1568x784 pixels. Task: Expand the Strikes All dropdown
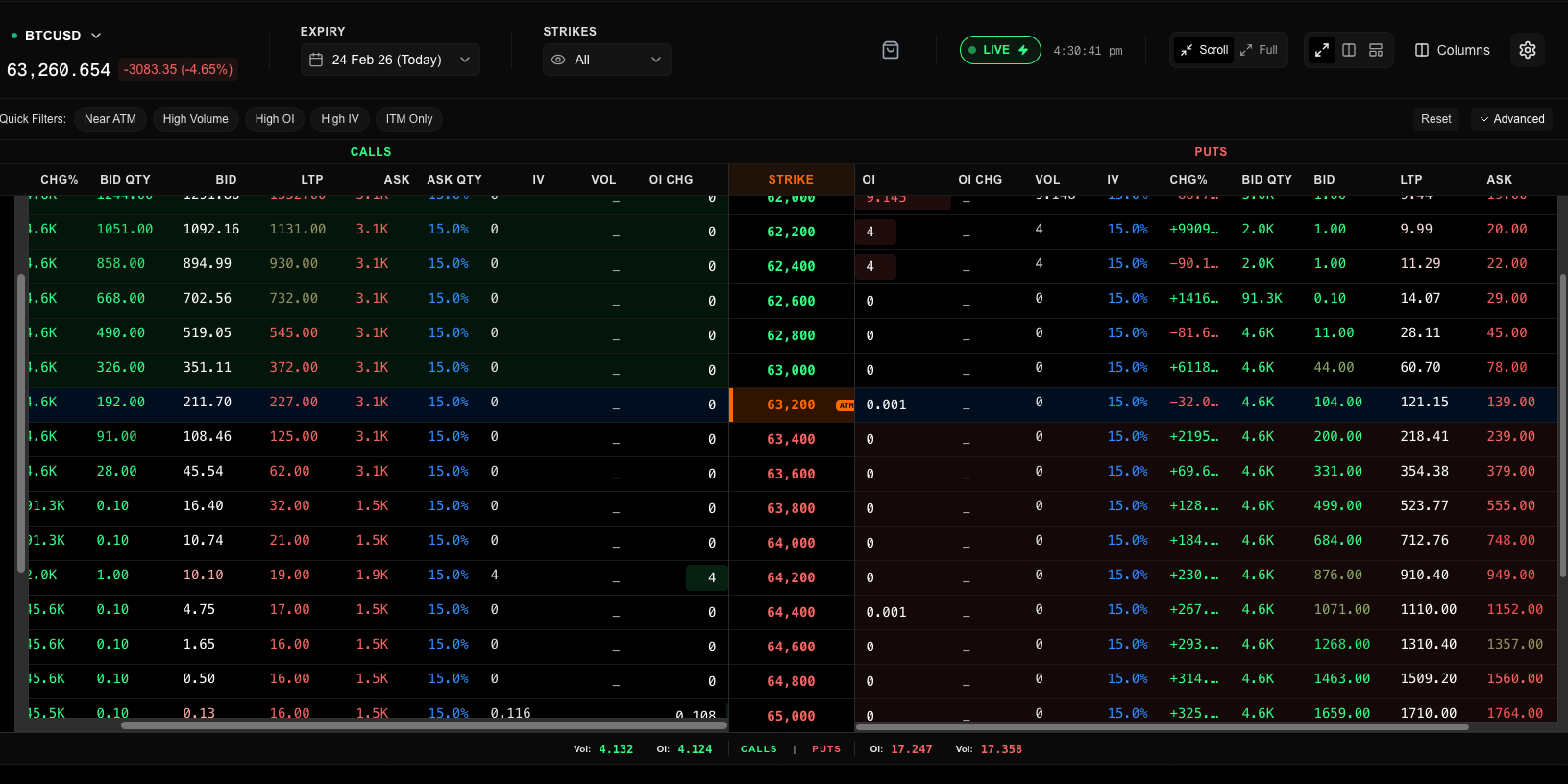[607, 60]
